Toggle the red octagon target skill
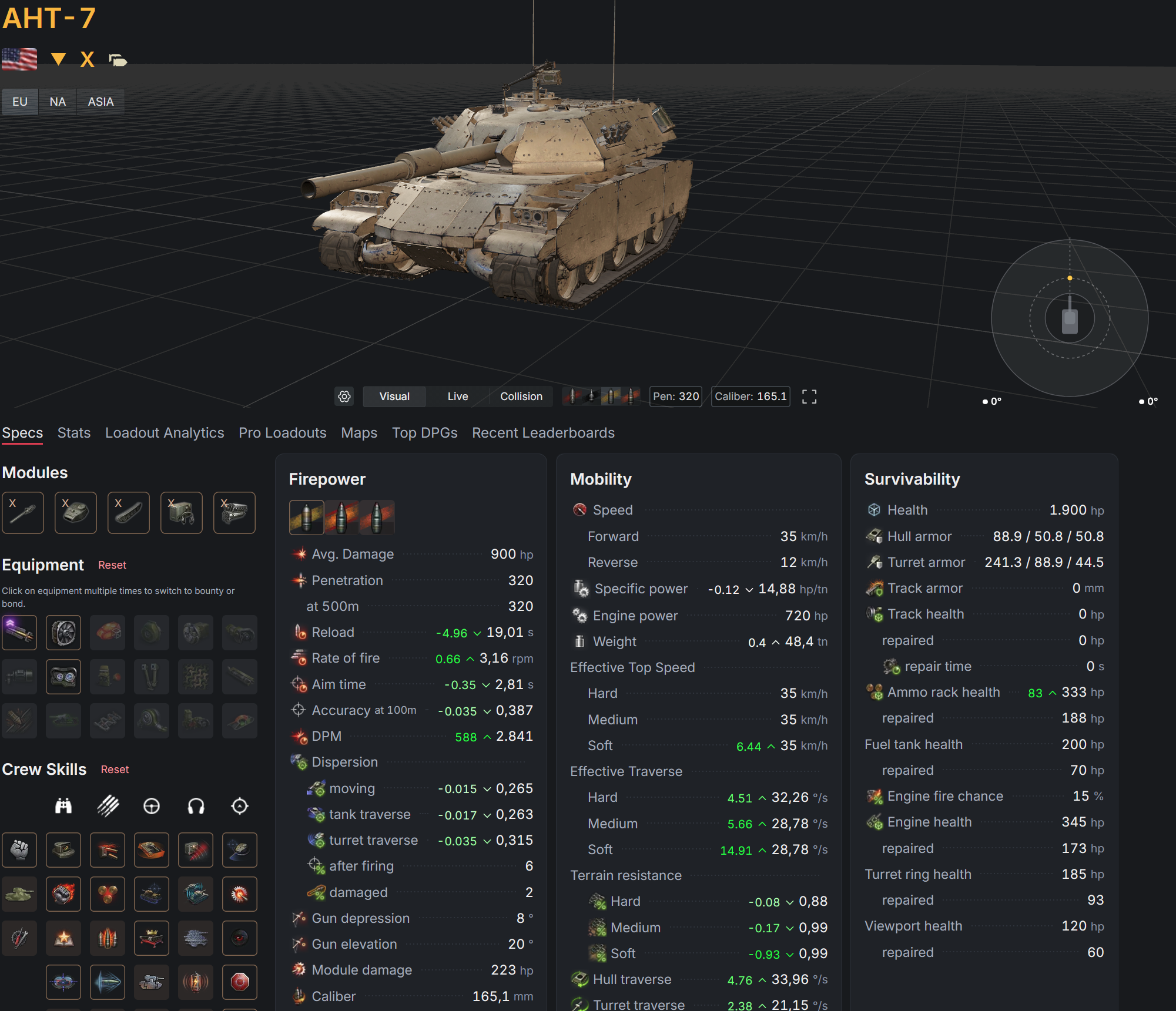This screenshot has width=1176, height=1011. point(240,982)
